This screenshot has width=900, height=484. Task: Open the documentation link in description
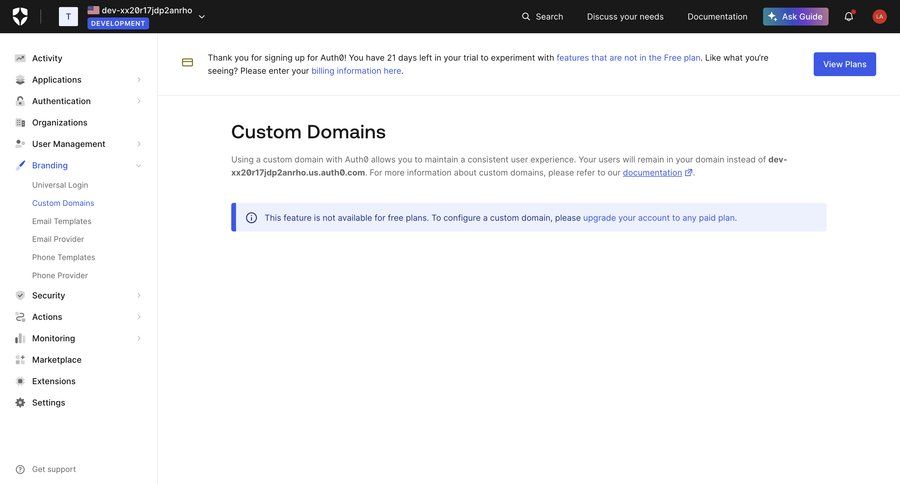(x=652, y=172)
